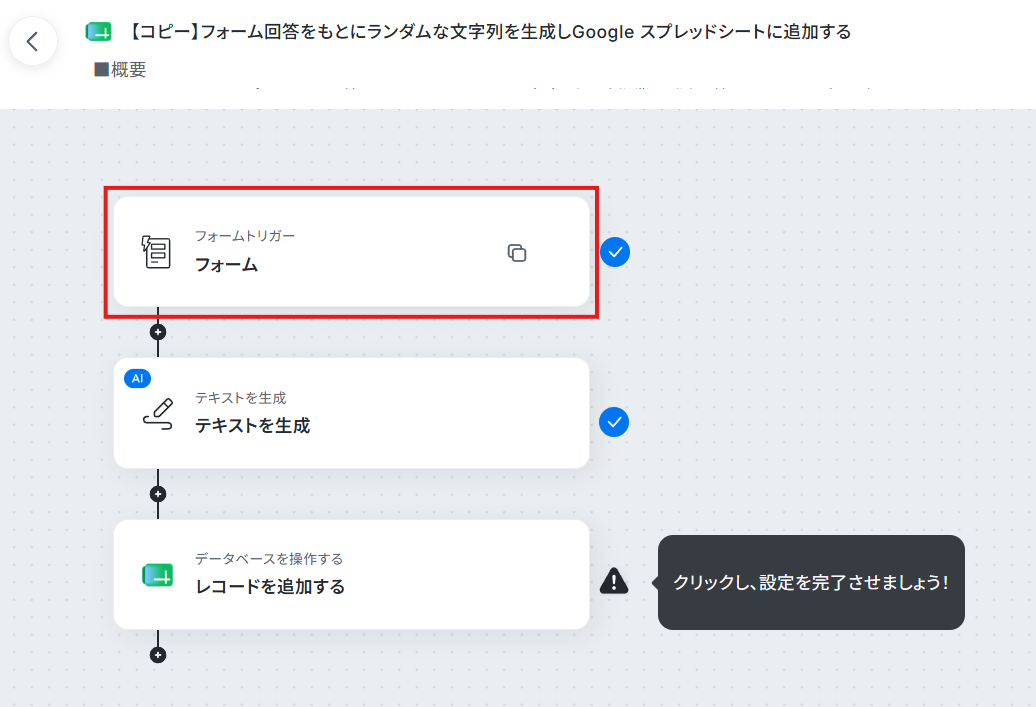The height and width of the screenshot is (707, 1036).
Task: Click the form trigger icon
Action: point(157,252)
